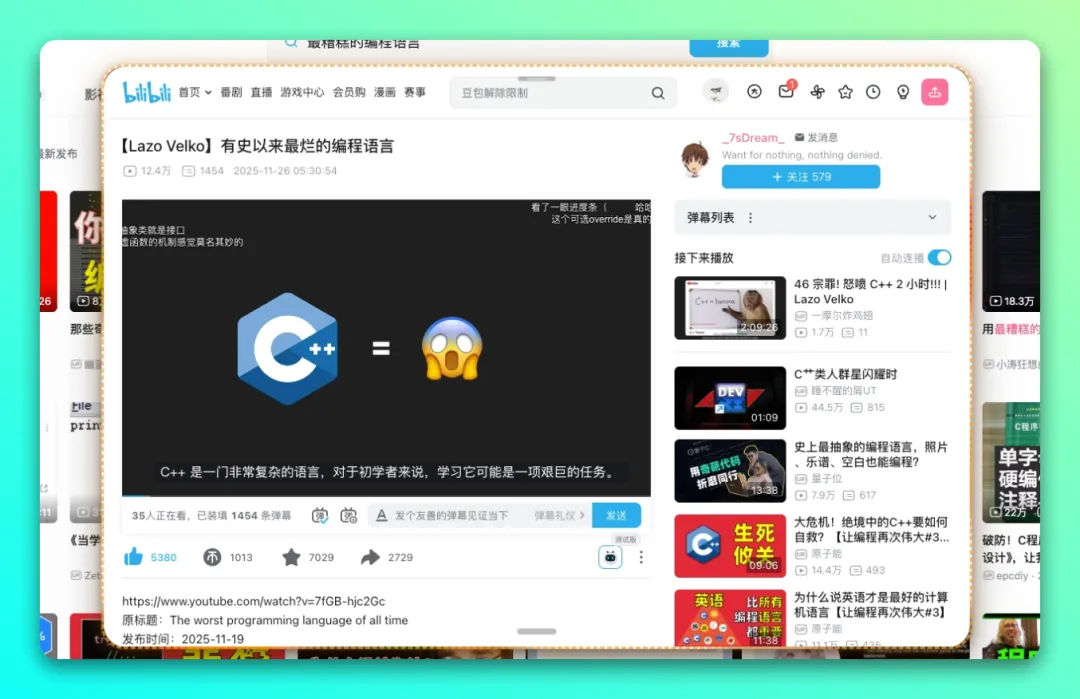Click the 搜索 button in background window
1080x699 pixels.
tap(729, 46)
